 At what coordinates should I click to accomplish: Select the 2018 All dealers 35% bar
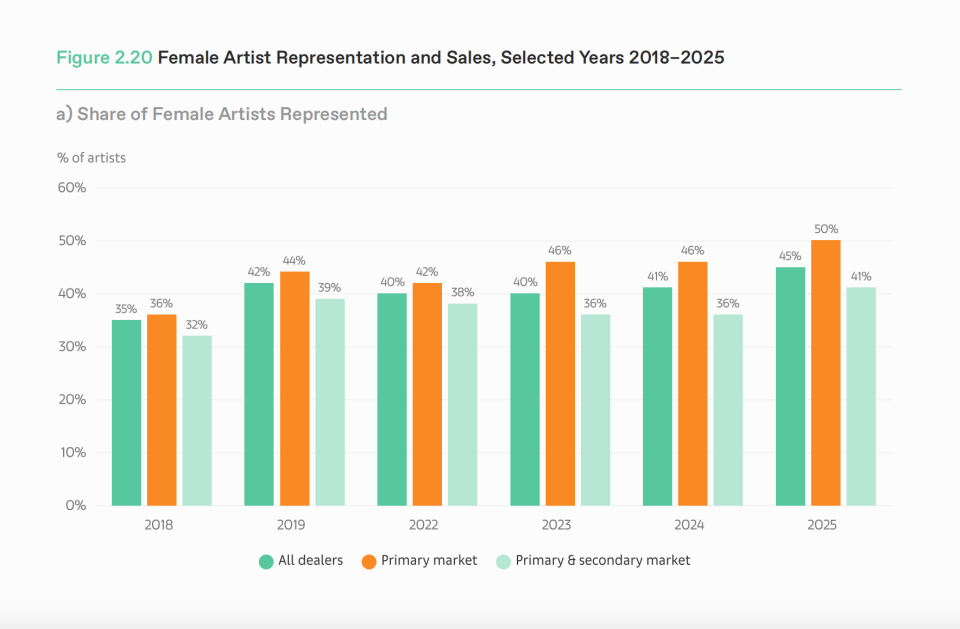(x=126, y=413)
